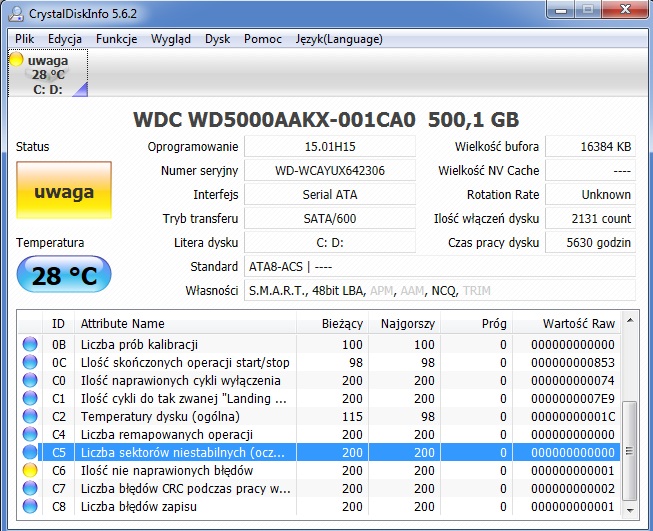Screen dimensions: 653x531
Task: Click the ID column header
Action: point(58,324)
